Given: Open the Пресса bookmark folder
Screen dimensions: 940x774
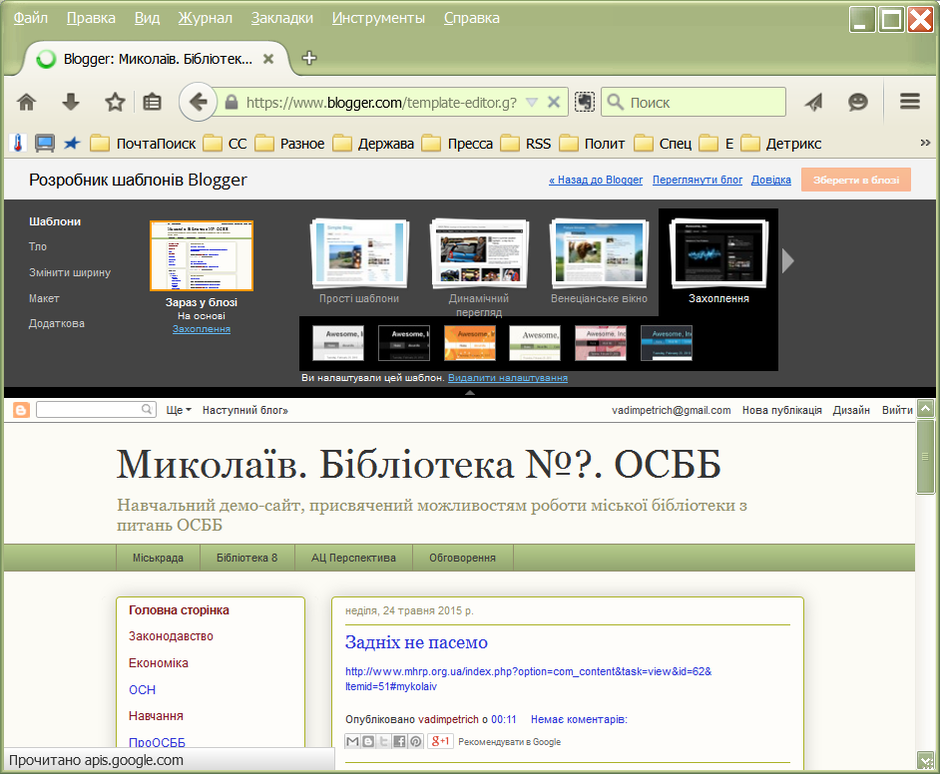Looking at the screenshot, I should 457,144.
